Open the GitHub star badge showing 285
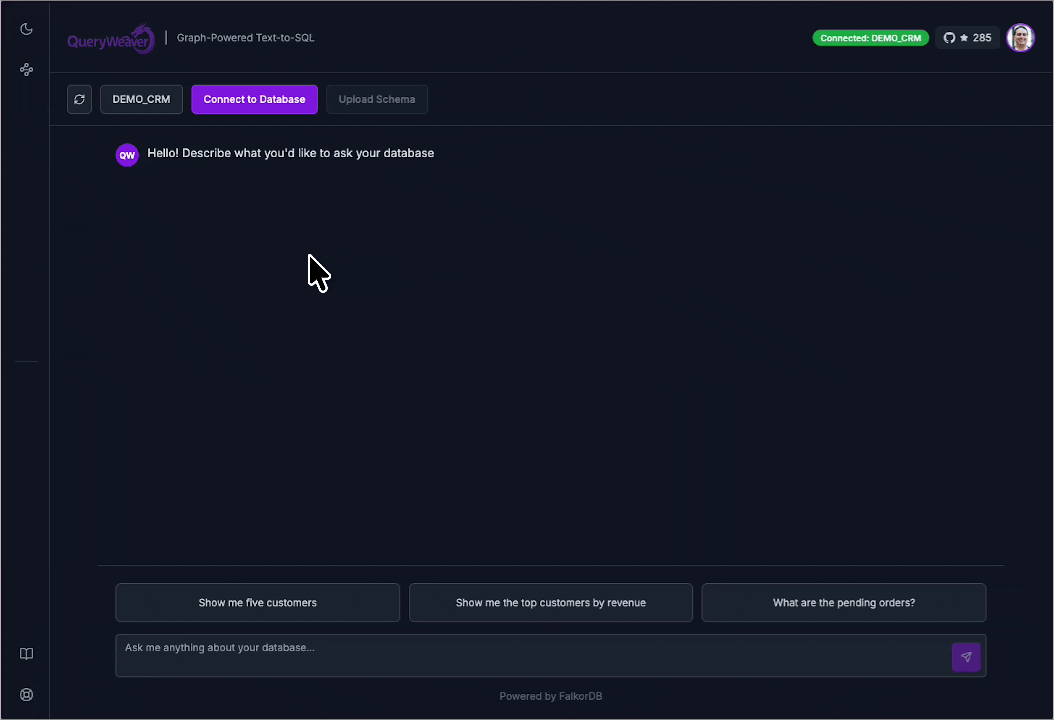1054x720 pixels. tap(967, 37)
